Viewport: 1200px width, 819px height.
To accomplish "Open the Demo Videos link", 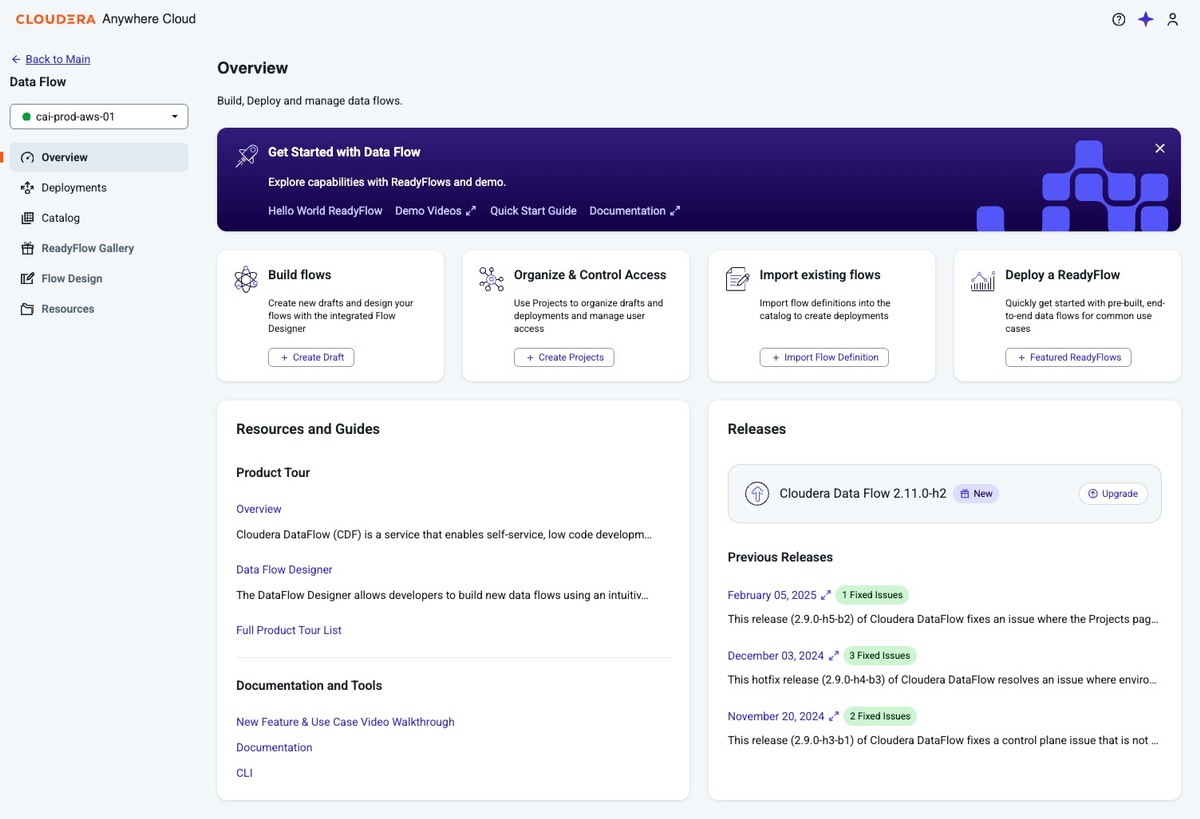I will [x=428, y=211].
